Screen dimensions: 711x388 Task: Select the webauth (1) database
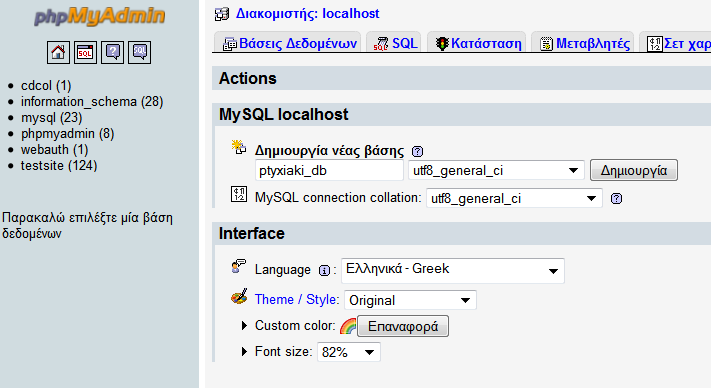54,150
